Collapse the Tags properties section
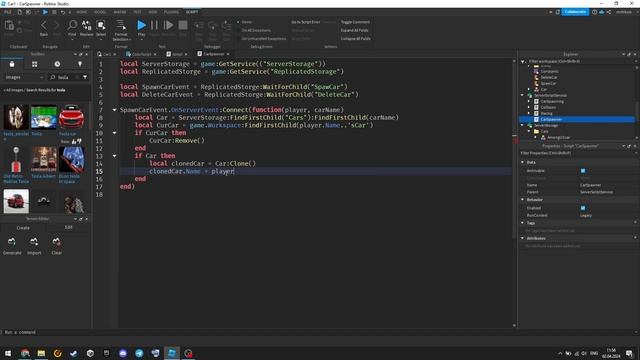The image size is (640, 360). pos(523,223)
